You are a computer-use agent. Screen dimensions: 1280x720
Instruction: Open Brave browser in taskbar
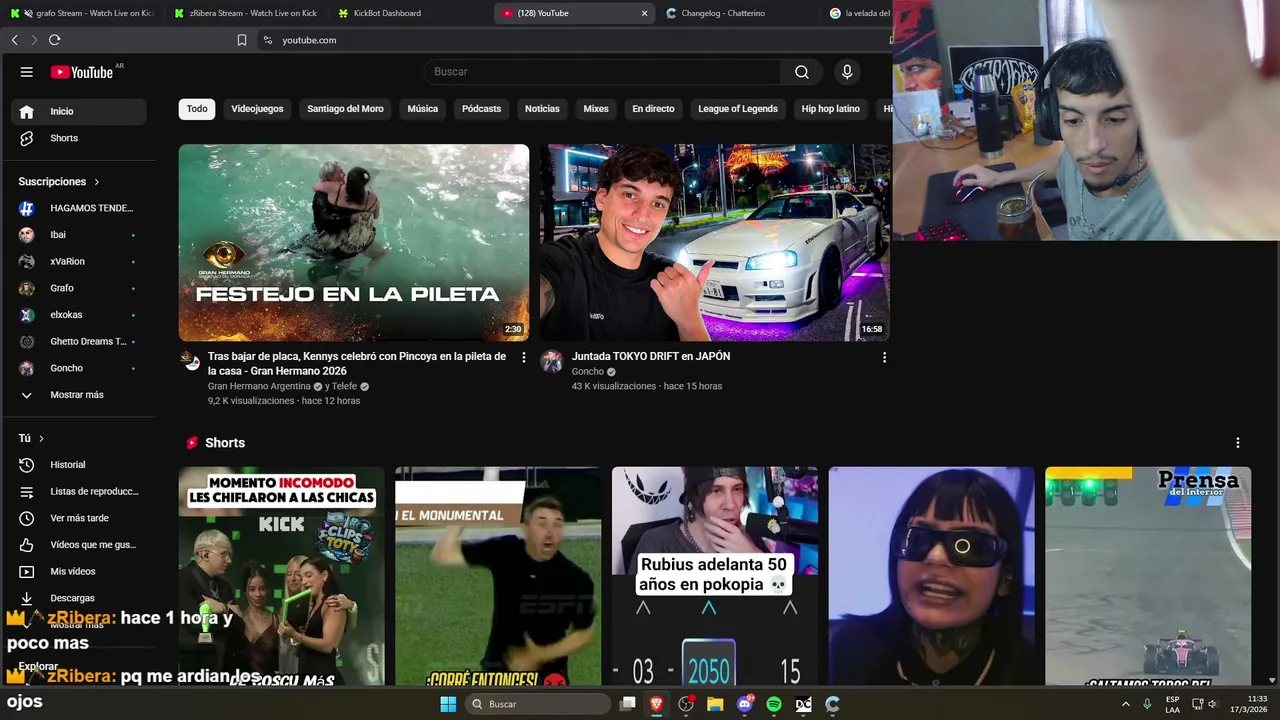(656, 704)
